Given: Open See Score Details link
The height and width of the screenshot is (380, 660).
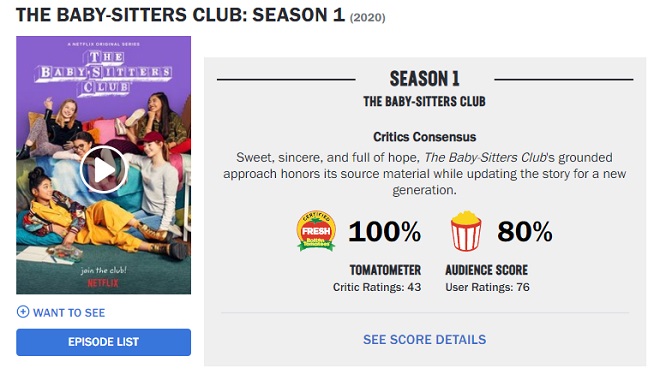Looking at the screenshot, I should click(425, 340).
